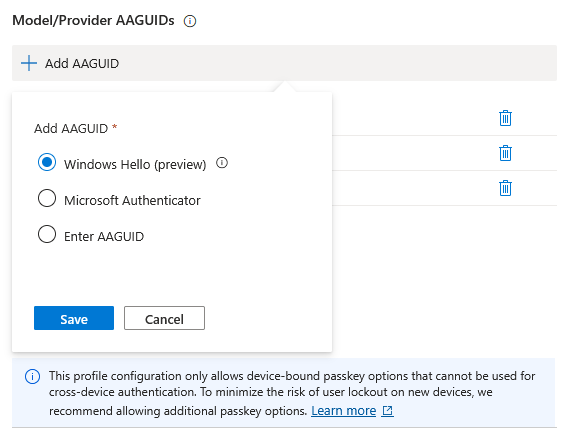This screenshot has width=564, height=440.
Task: Click the plus icon in Add AAGUID bar
Action: [x=29, y=63]
